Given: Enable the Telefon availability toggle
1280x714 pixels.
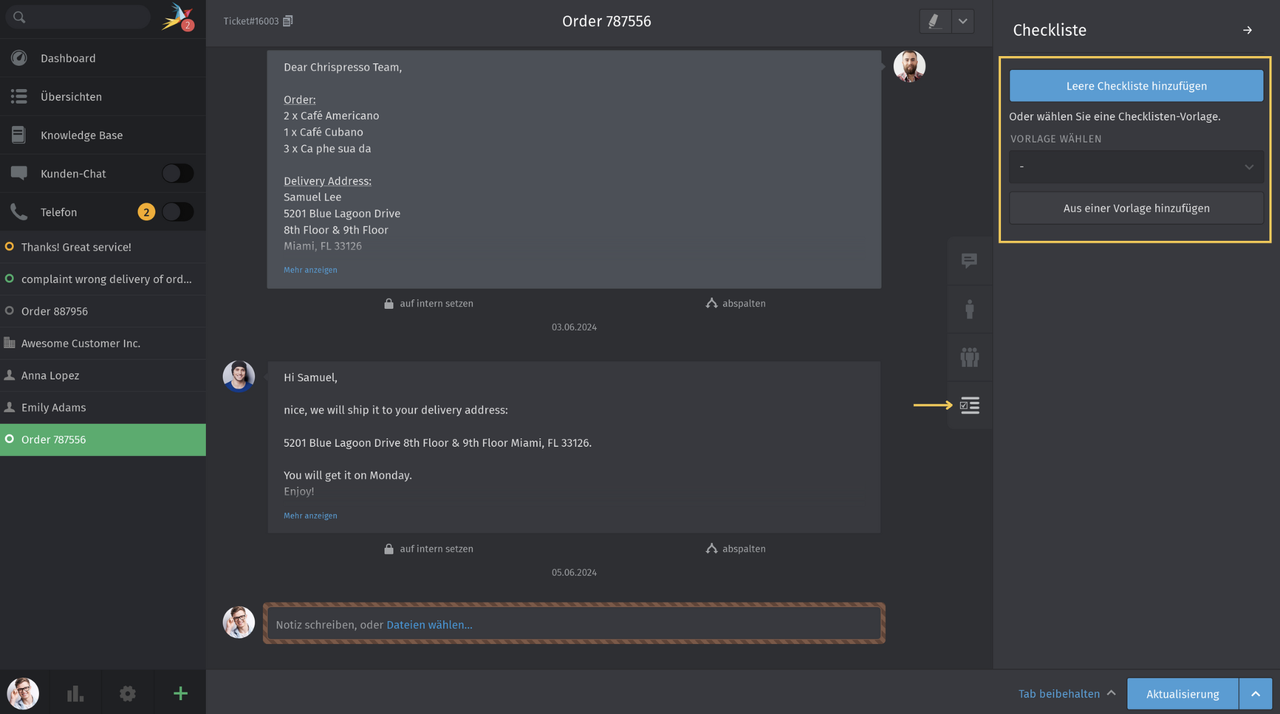Looking at the screenshot, I should click(x=177, y=211).
